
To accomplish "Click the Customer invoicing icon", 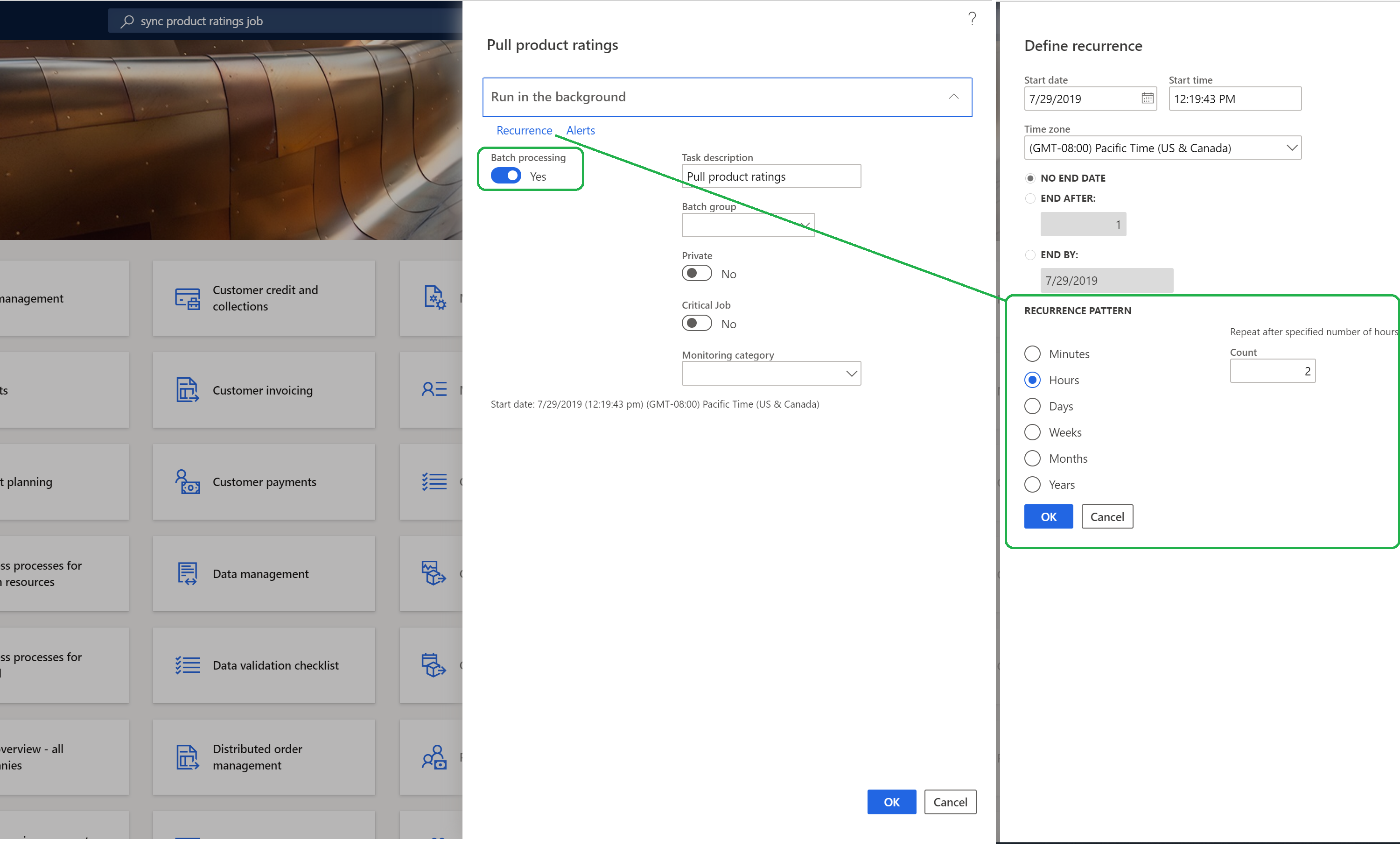I will 185,389.
